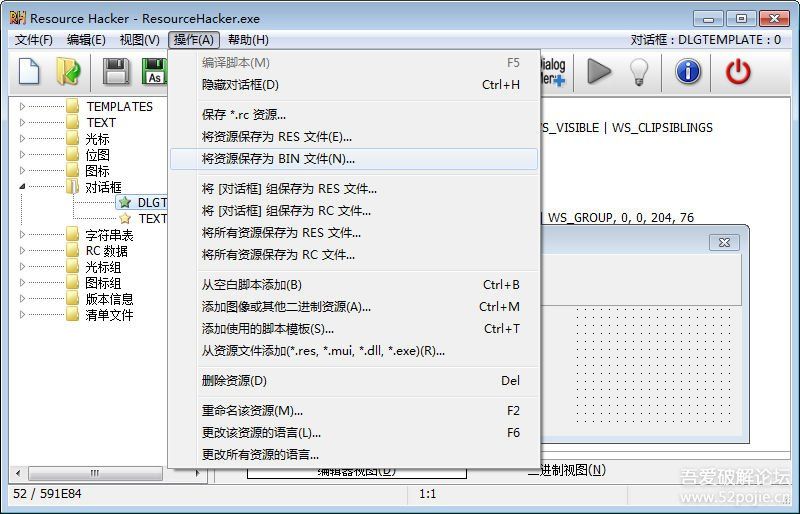Click the Save As green disk icon
The height and width of the screenshot is (514, 800).
tap(154, 71)
